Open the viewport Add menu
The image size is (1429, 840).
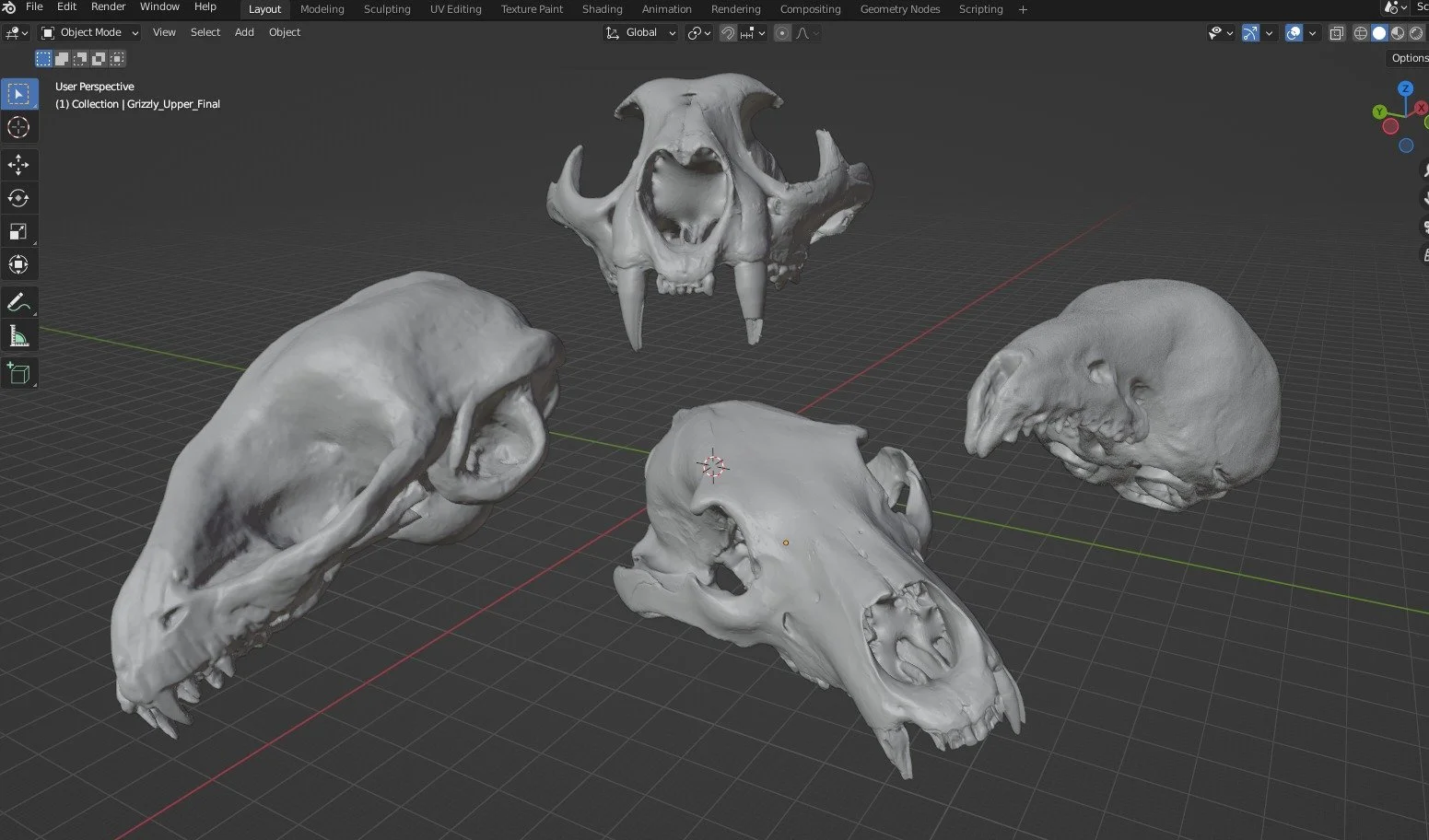[244, 33]
